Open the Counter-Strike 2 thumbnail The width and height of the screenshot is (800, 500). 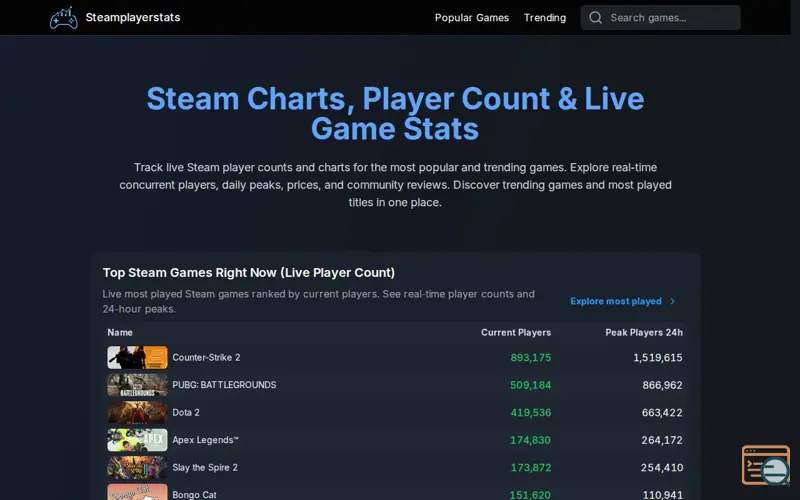tap(137, 358)
